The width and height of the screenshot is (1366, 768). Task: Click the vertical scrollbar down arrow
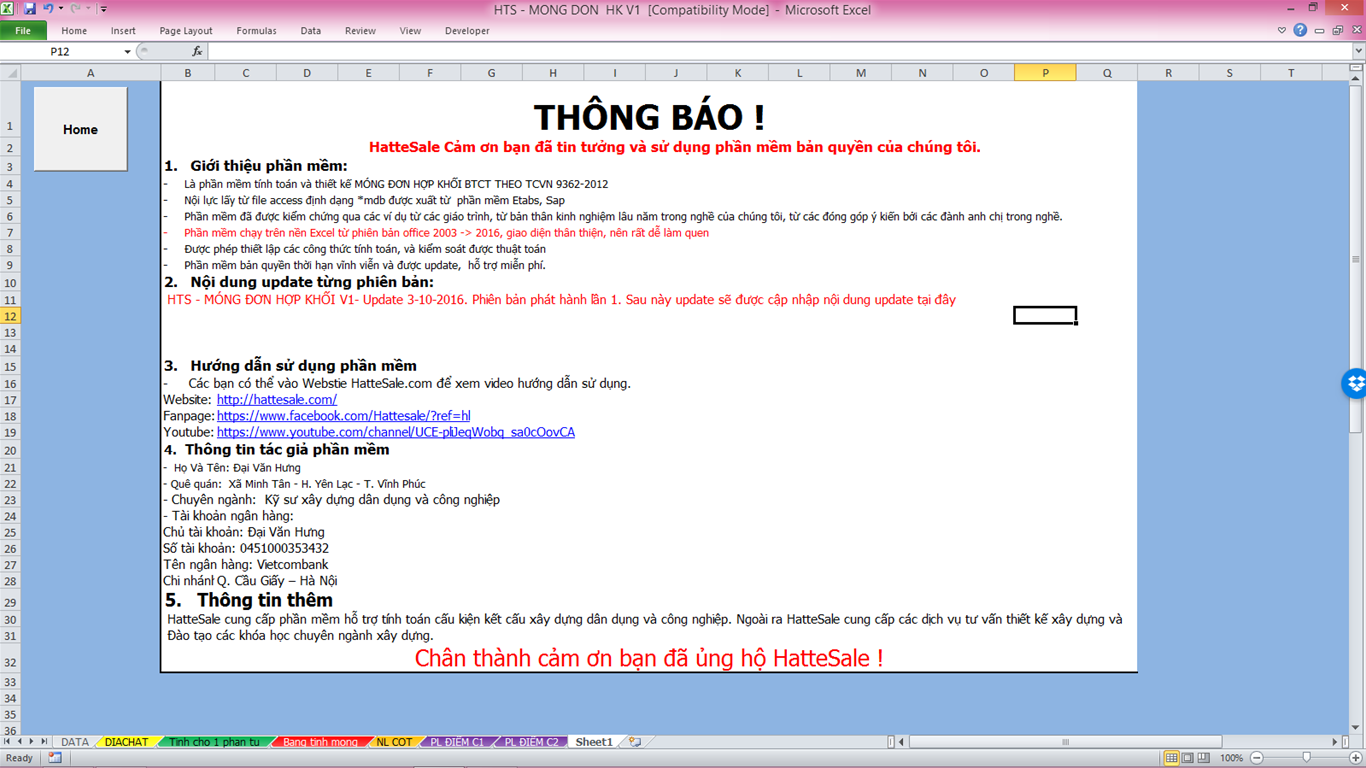[1356, 728]
